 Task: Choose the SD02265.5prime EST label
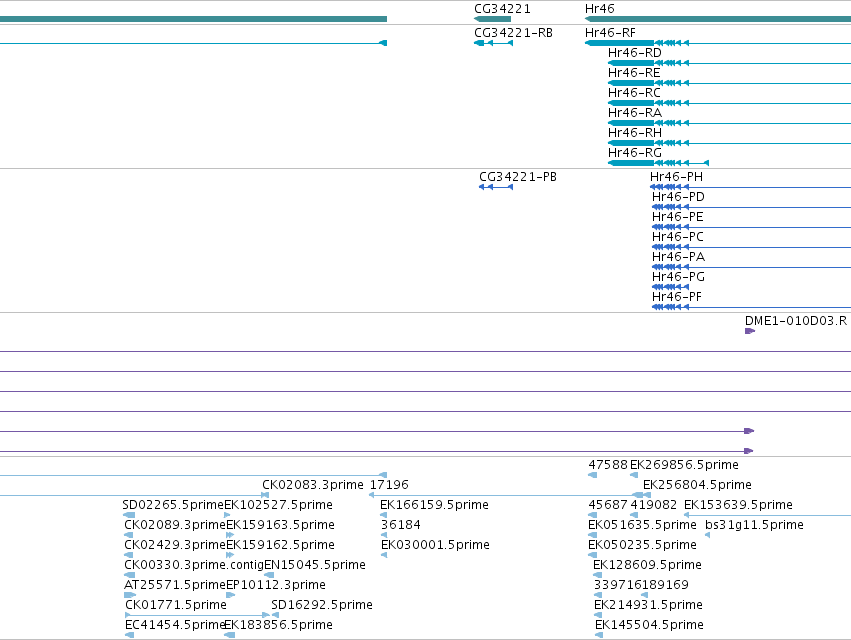pyautogui.click(x=173, y=505)
